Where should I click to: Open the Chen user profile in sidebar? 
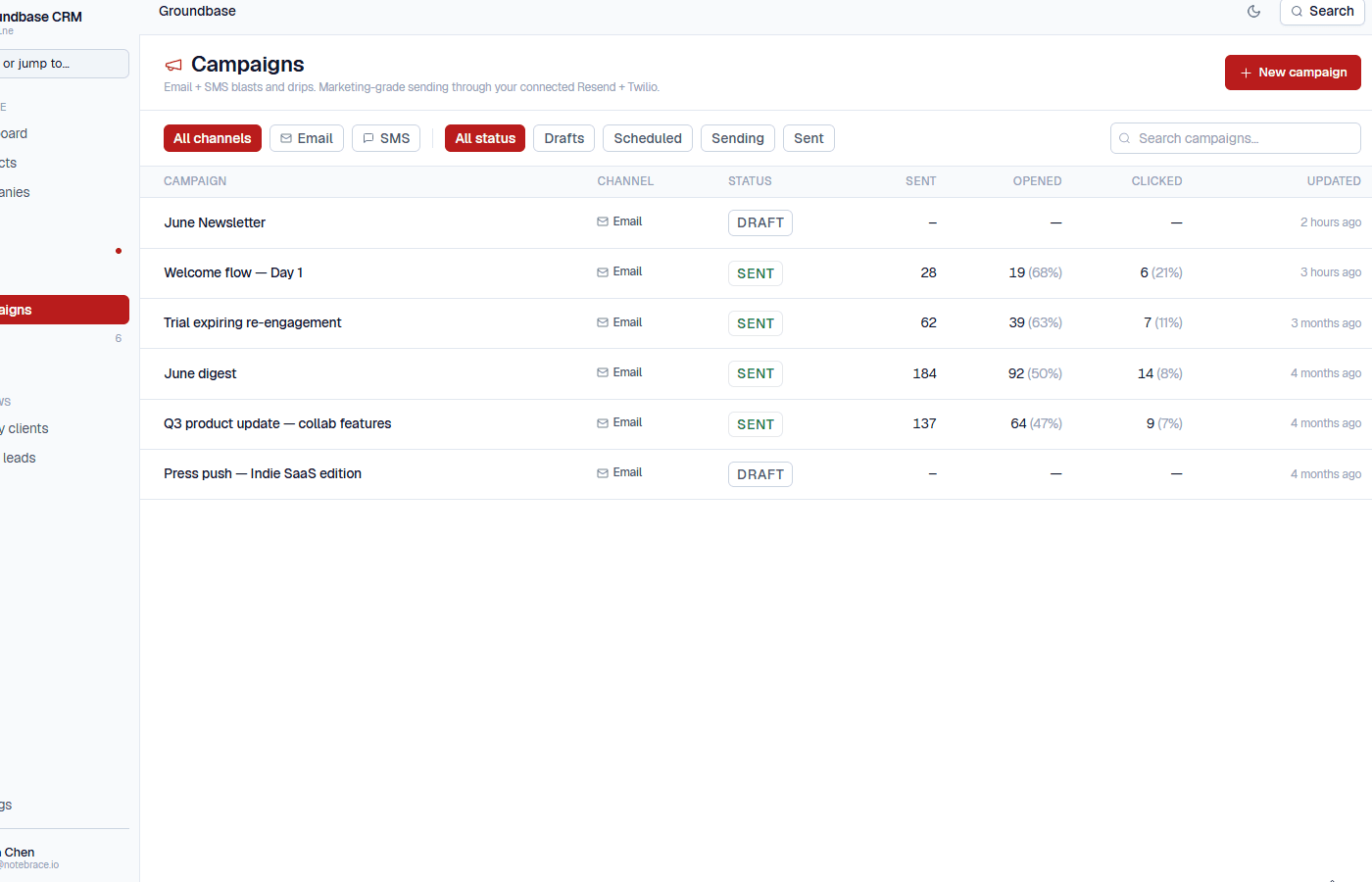tap(29, 857)
